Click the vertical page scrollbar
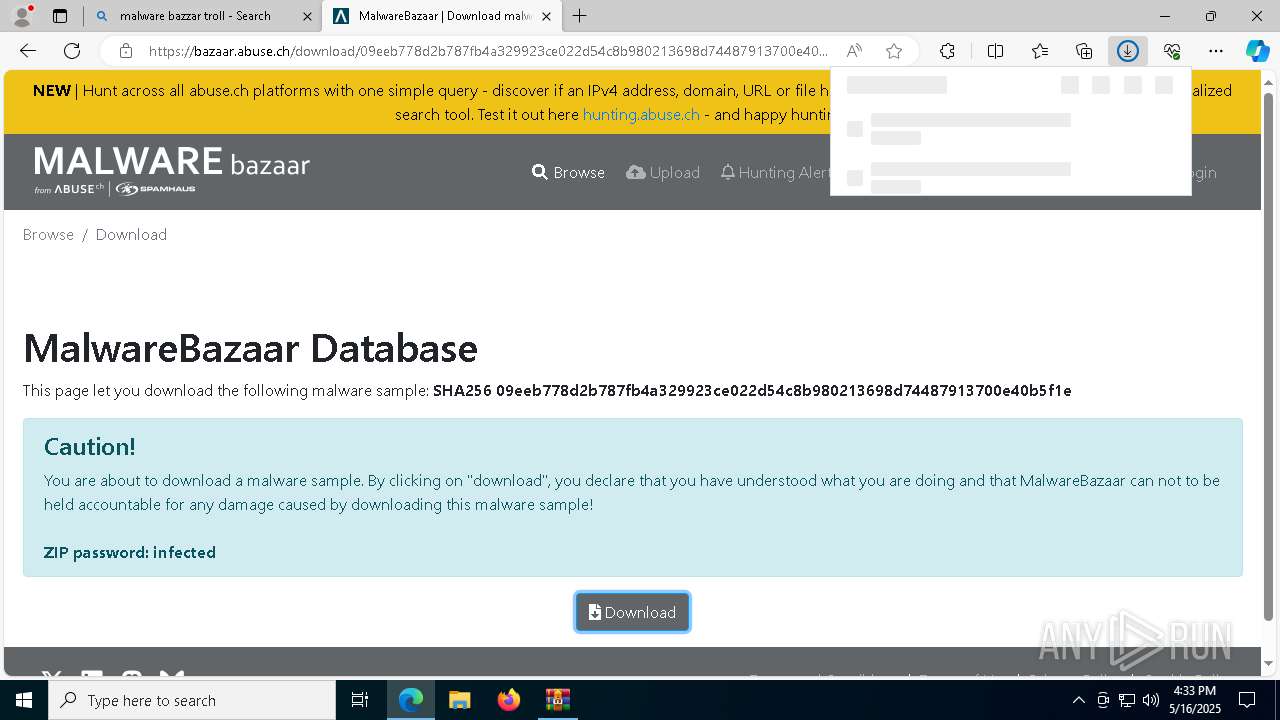This screenshot has width=1280, height=720. (x=1269, y=355)
